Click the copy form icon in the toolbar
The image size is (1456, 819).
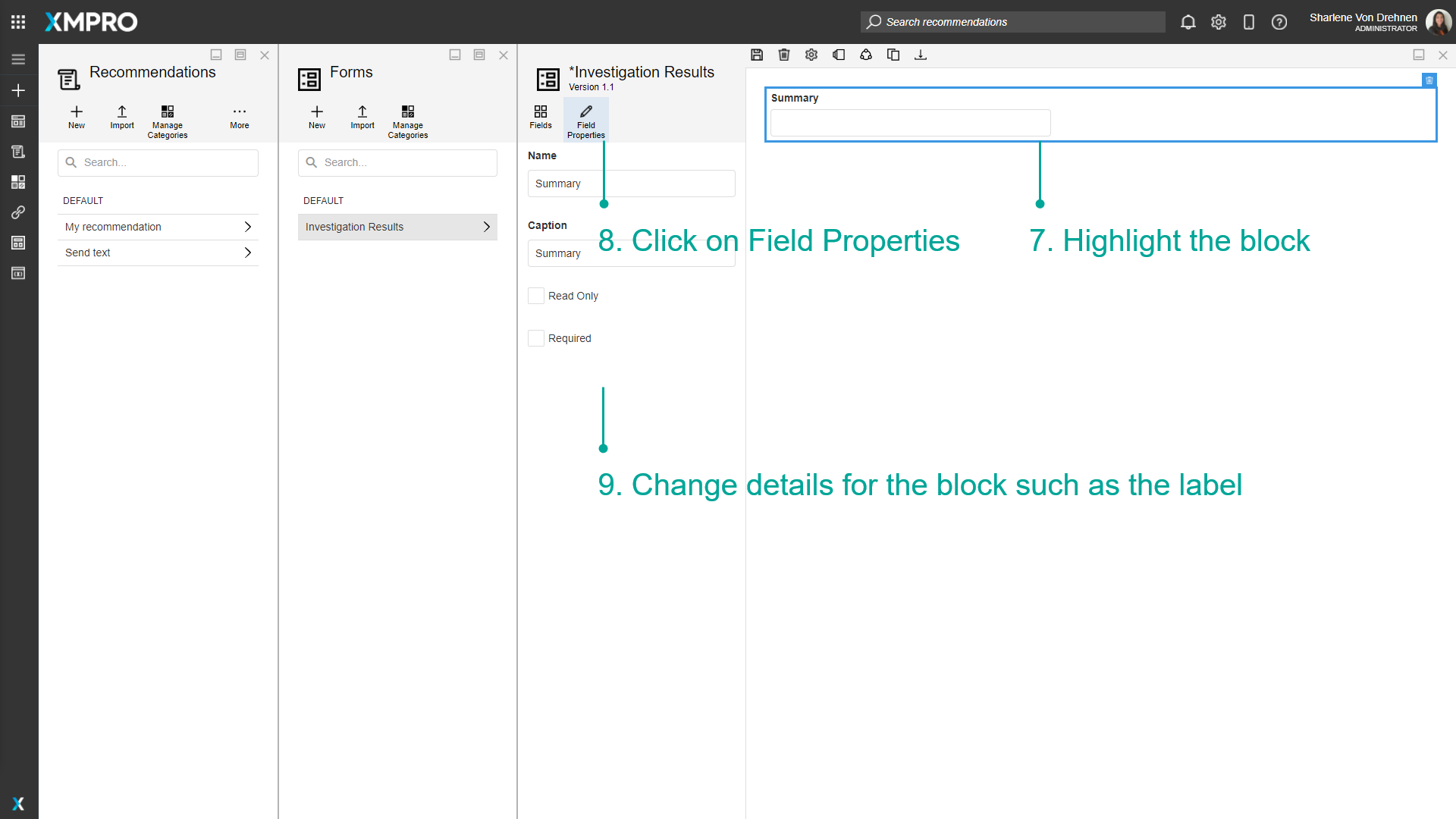893,55
